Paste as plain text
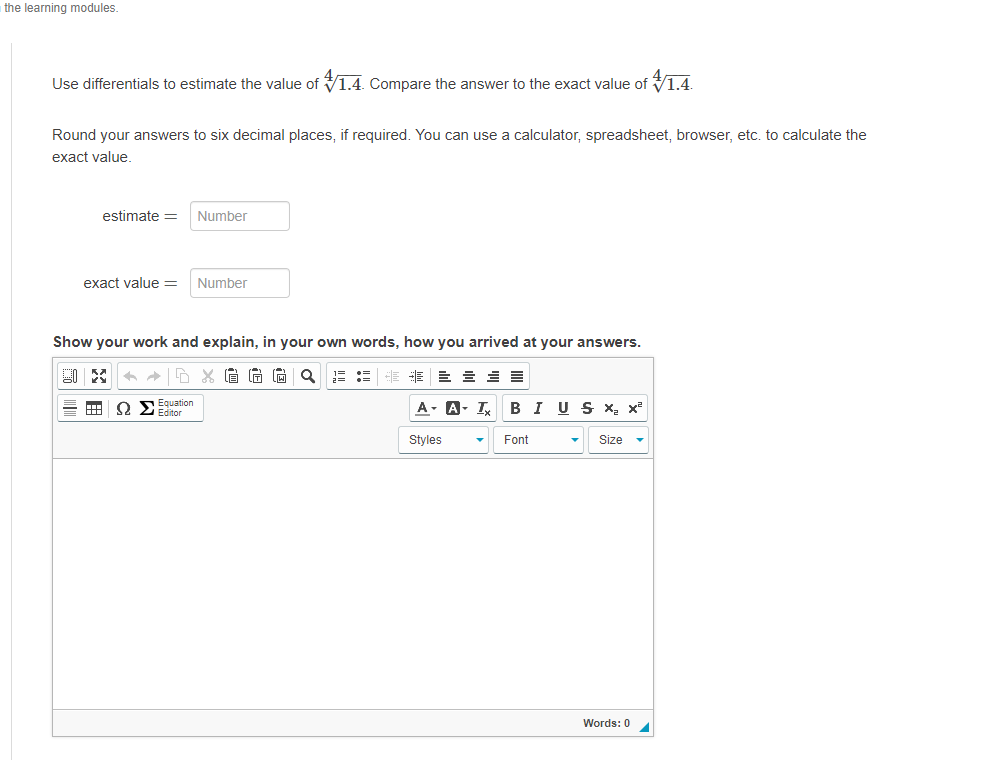The width and height of the screenshot is (996, 766). pyautogui.click(x=255, y=376)
